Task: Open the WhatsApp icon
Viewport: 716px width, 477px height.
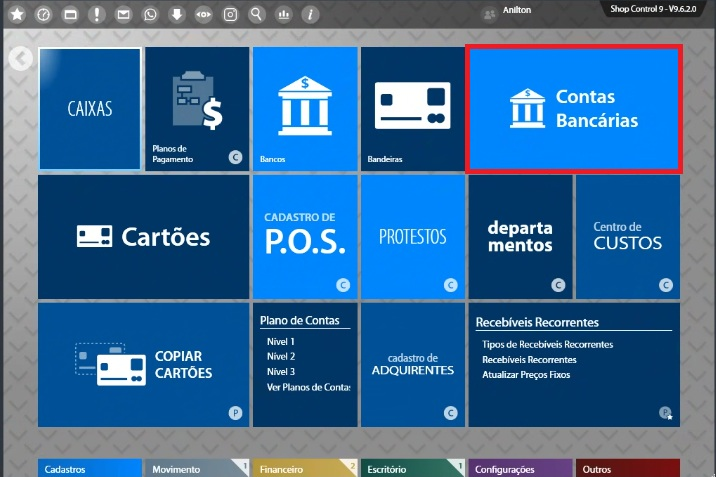Action: (150, 14)
